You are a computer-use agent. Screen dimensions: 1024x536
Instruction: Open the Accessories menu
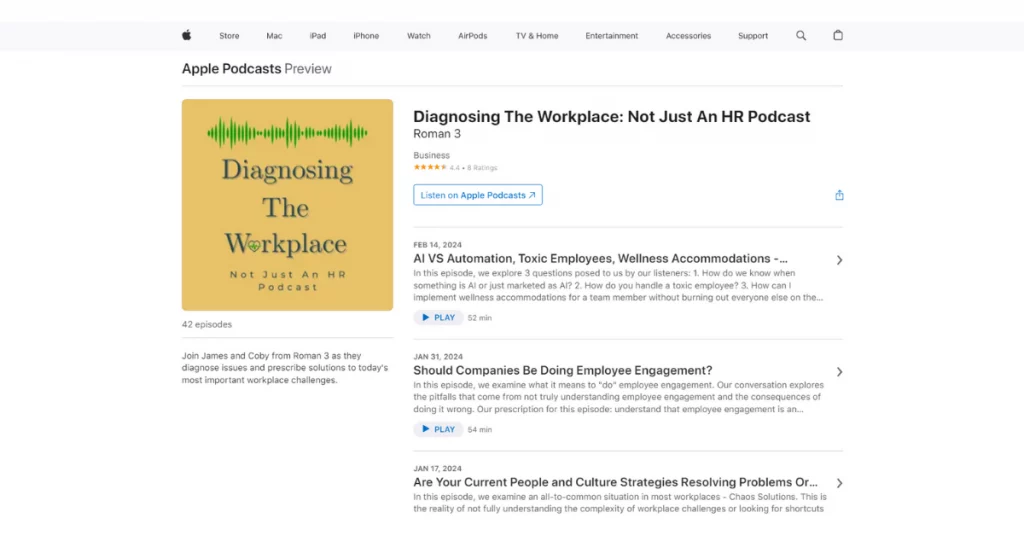tap(688, 36)
